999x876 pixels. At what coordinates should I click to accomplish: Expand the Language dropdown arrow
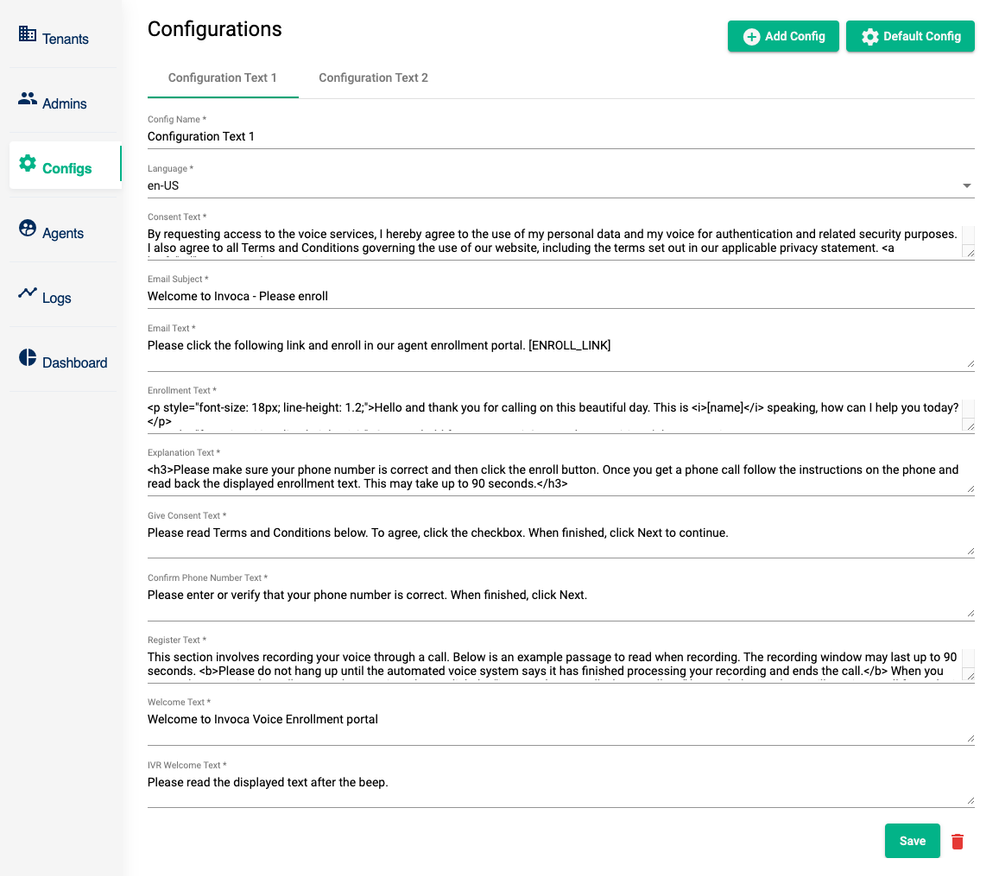click(x=967, y=186)
